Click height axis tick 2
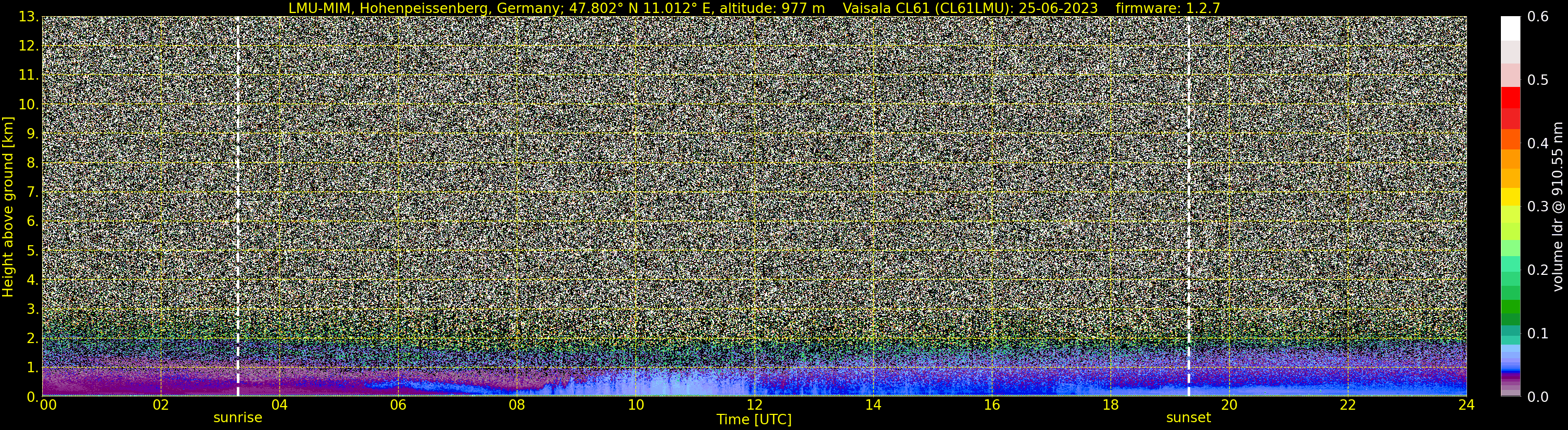This screenshot has width=1568, height=430. 32,339
